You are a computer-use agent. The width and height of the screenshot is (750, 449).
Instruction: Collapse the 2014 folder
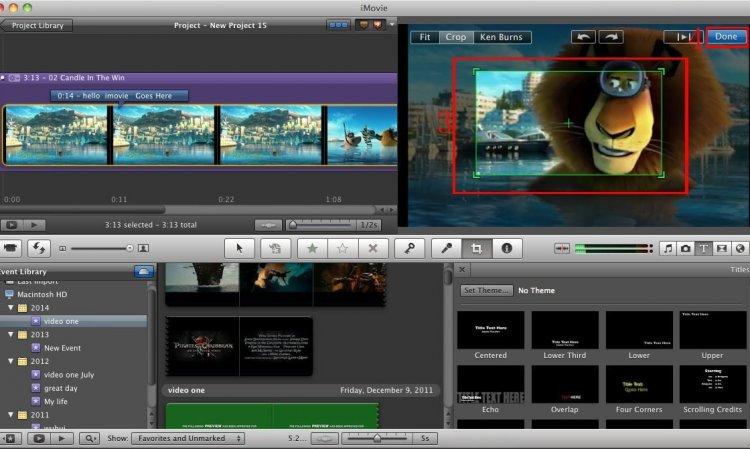[x=11, y=308]
